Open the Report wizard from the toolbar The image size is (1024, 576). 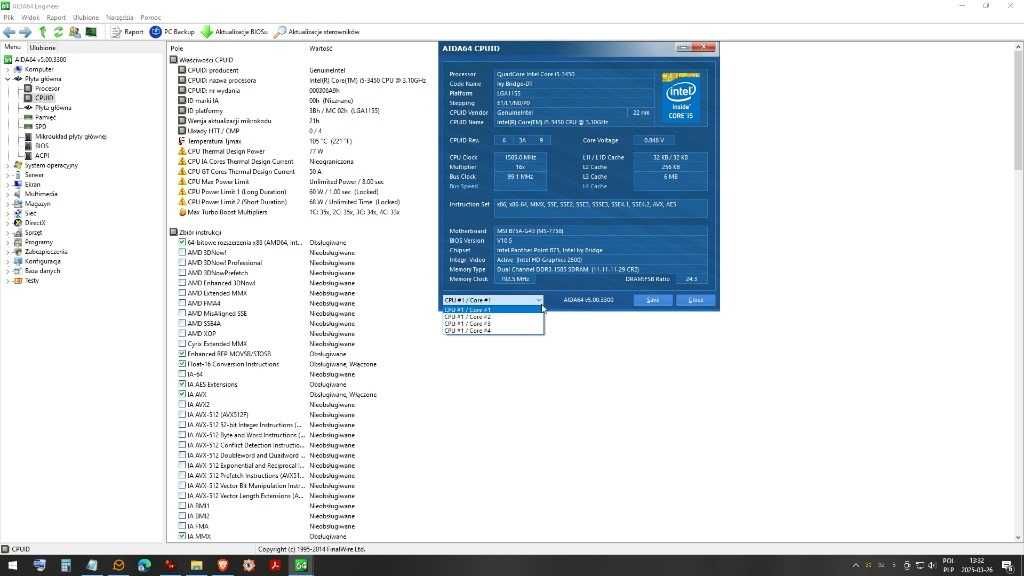[x=127, y=32]
